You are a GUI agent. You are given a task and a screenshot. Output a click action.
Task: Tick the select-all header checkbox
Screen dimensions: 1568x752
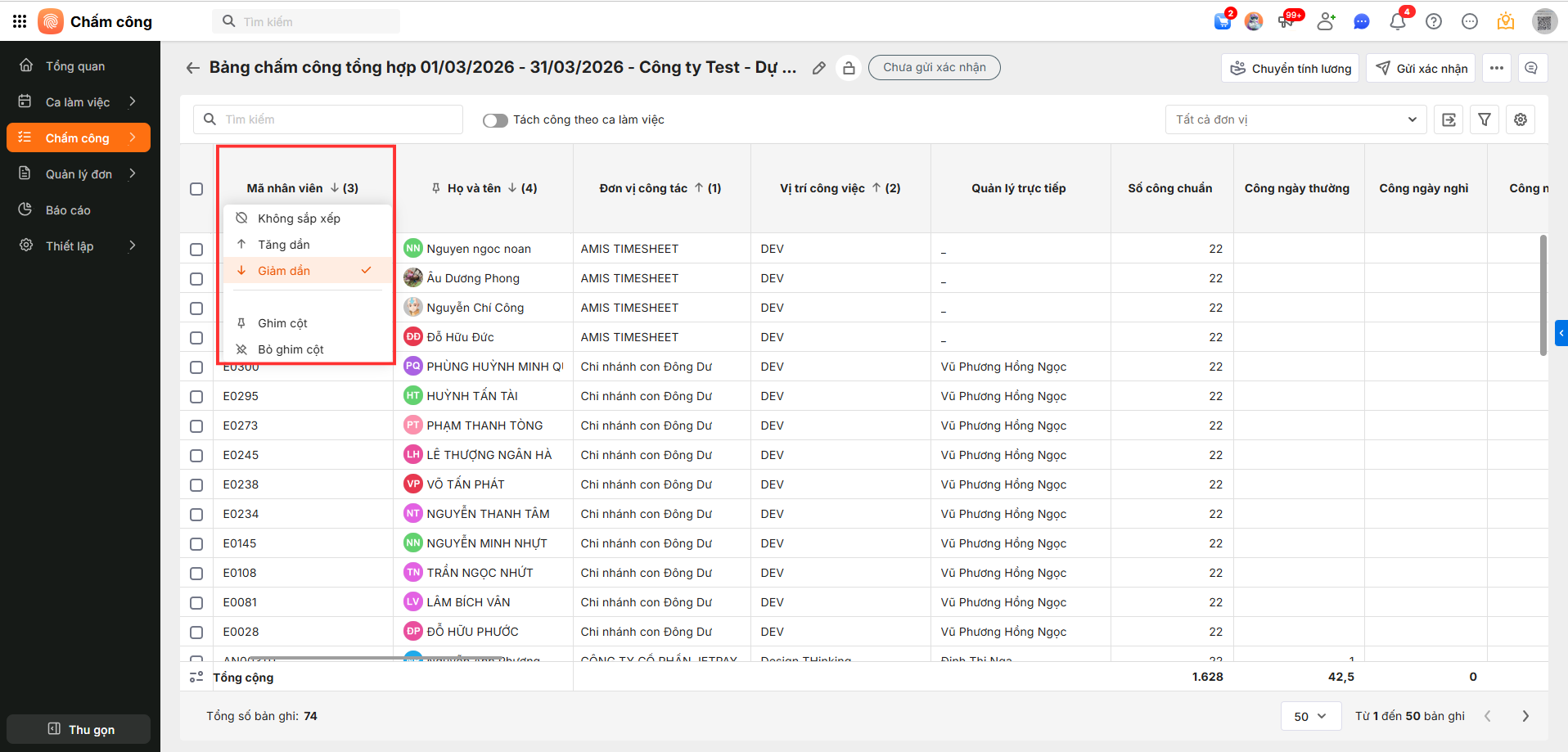click(196, 189)
